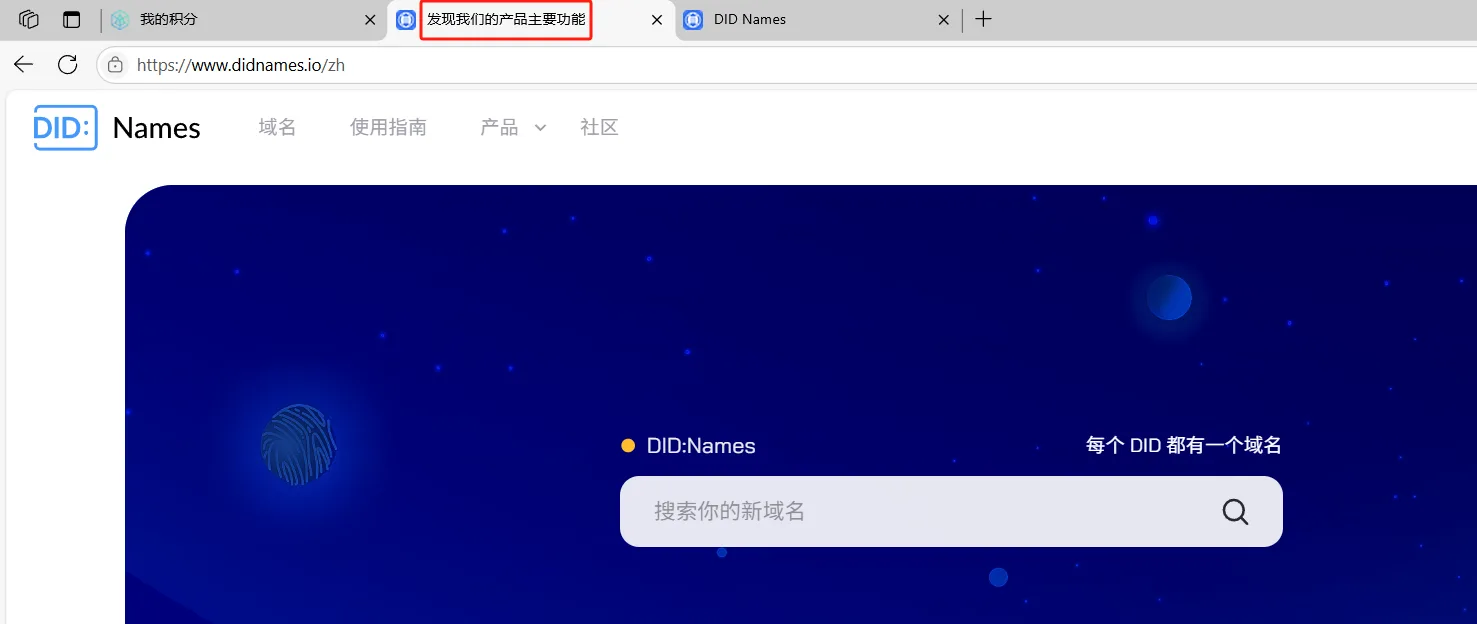Switch to the DID Names tab
Image resolution: width=1477 pixels, height=624 pixels.
click(x=818, y=19)
